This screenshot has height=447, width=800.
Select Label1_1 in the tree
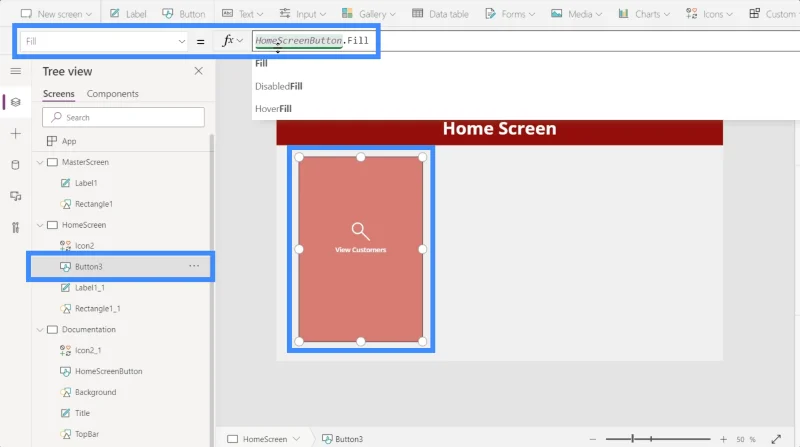pyautogui.click(x=90, y=288)
